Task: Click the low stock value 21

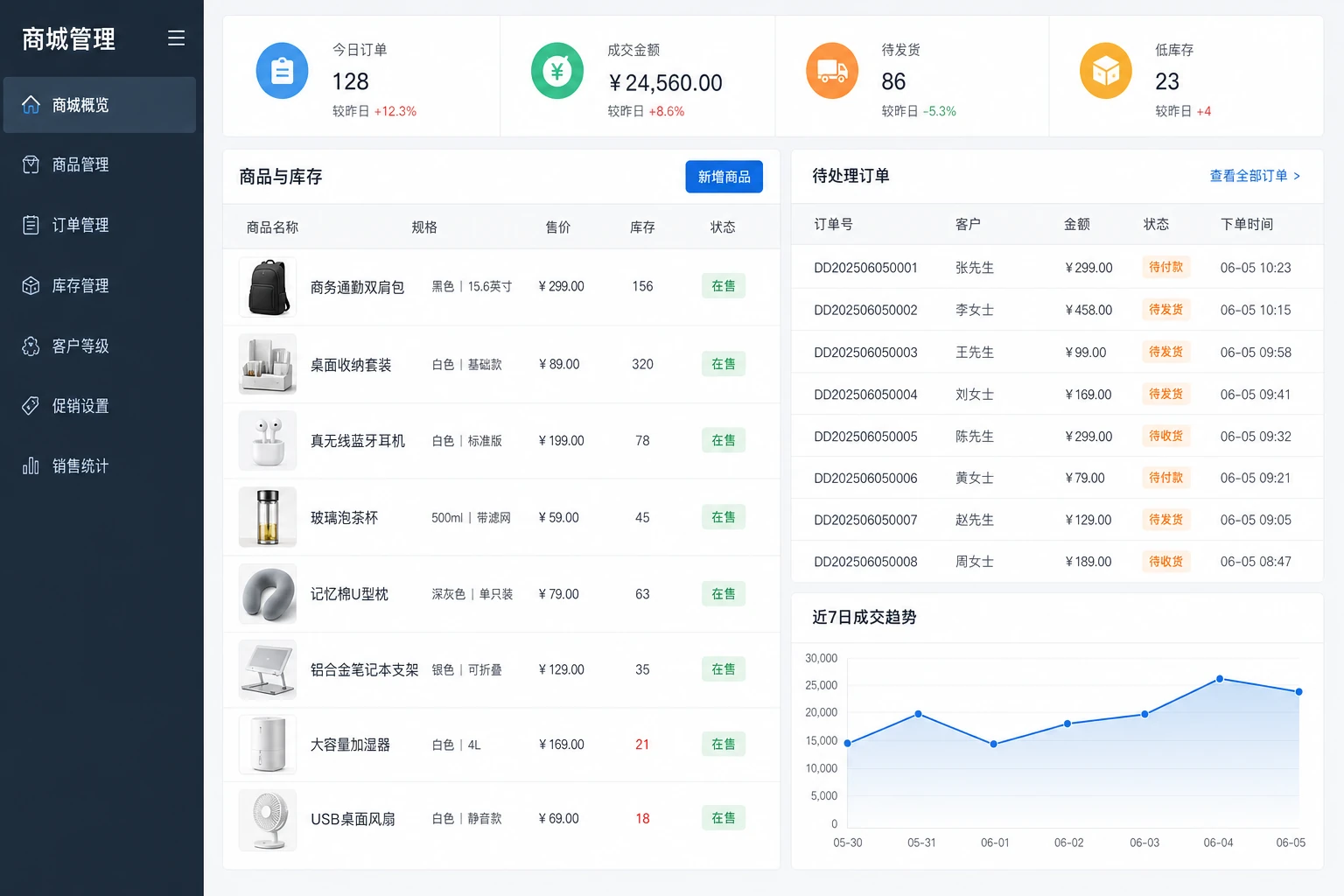Action: coord(642,745)
